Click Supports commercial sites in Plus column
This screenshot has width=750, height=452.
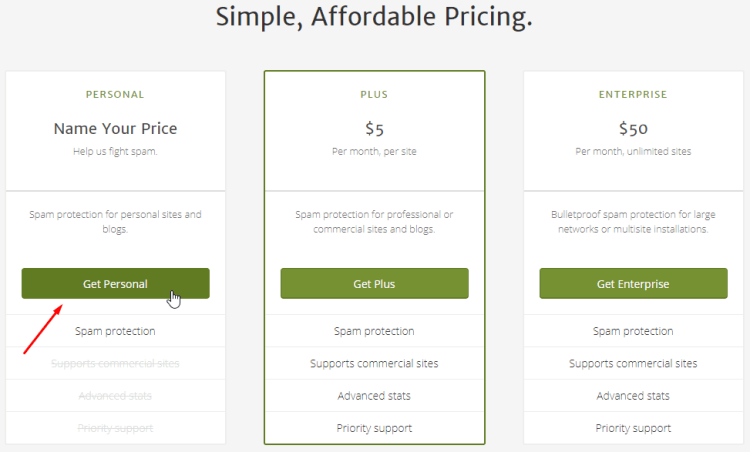pos(374,363)
